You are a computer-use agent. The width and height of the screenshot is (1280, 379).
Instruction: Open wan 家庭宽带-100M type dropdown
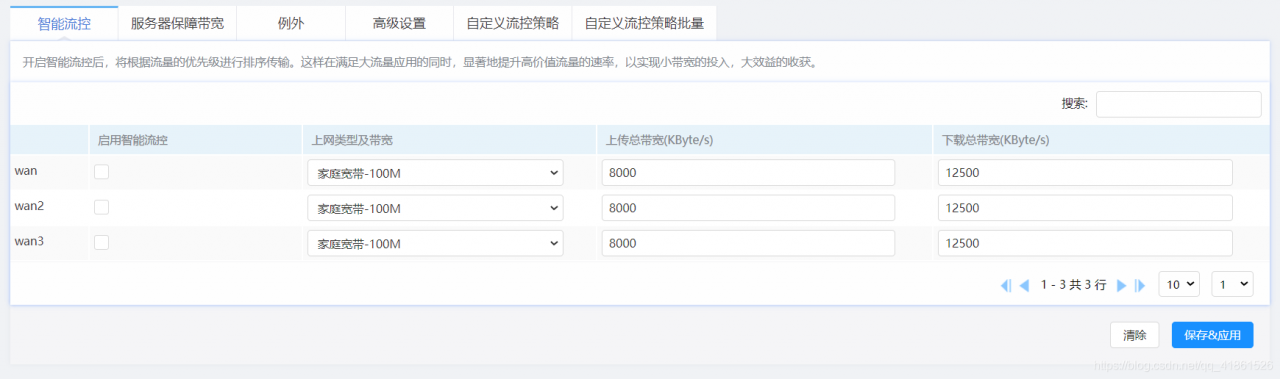(x=435, y=173)
